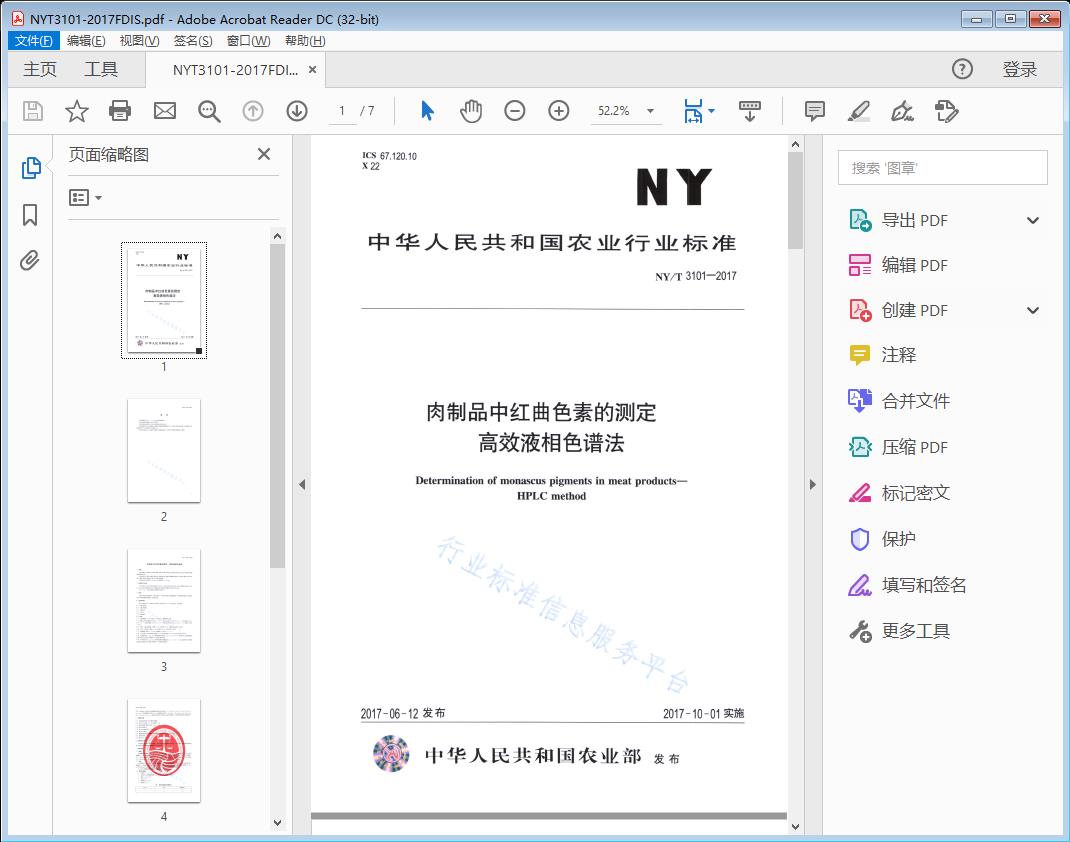Click the search tools input field
Image resolution: width=1070 pixels, height=842 pixels.
pos(942,168)
